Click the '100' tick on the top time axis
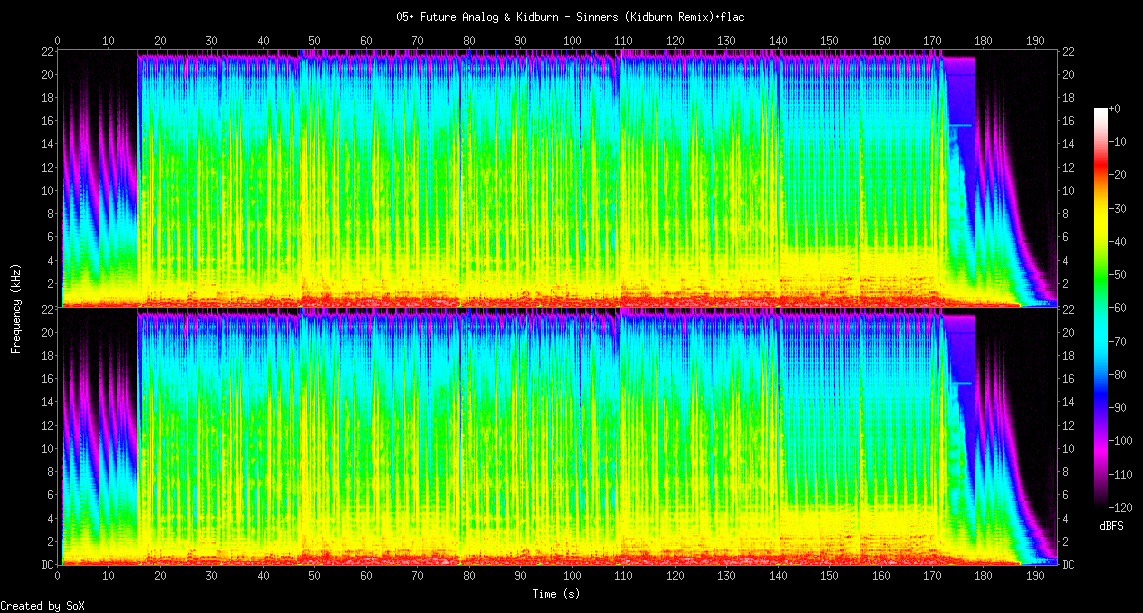The image size is (1143, 613). pyautogui.click(x=572, y=41)
